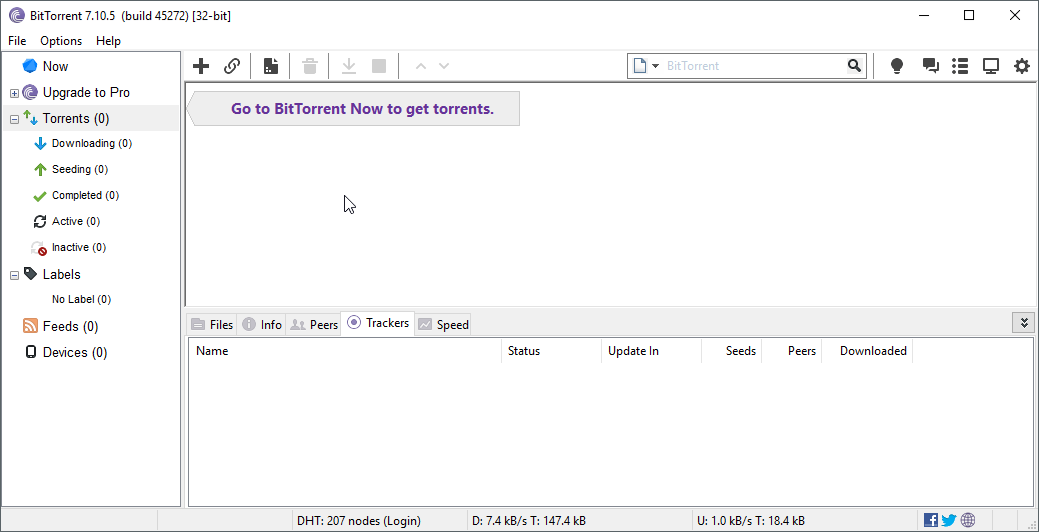Viewport: 1039px width, 532px height.
Task: Click Go to BitTorrent Now banner
Action: point(353,109)
